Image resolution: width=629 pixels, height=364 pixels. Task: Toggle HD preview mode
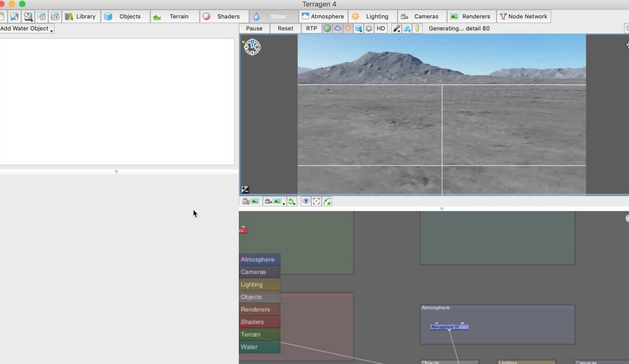coord(381,28)
